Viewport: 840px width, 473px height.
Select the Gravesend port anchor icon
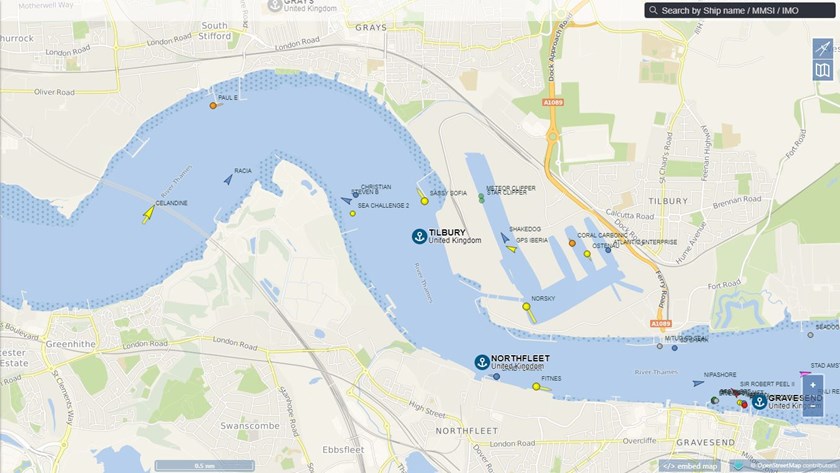pyautogui.click(x=759, y=401)
